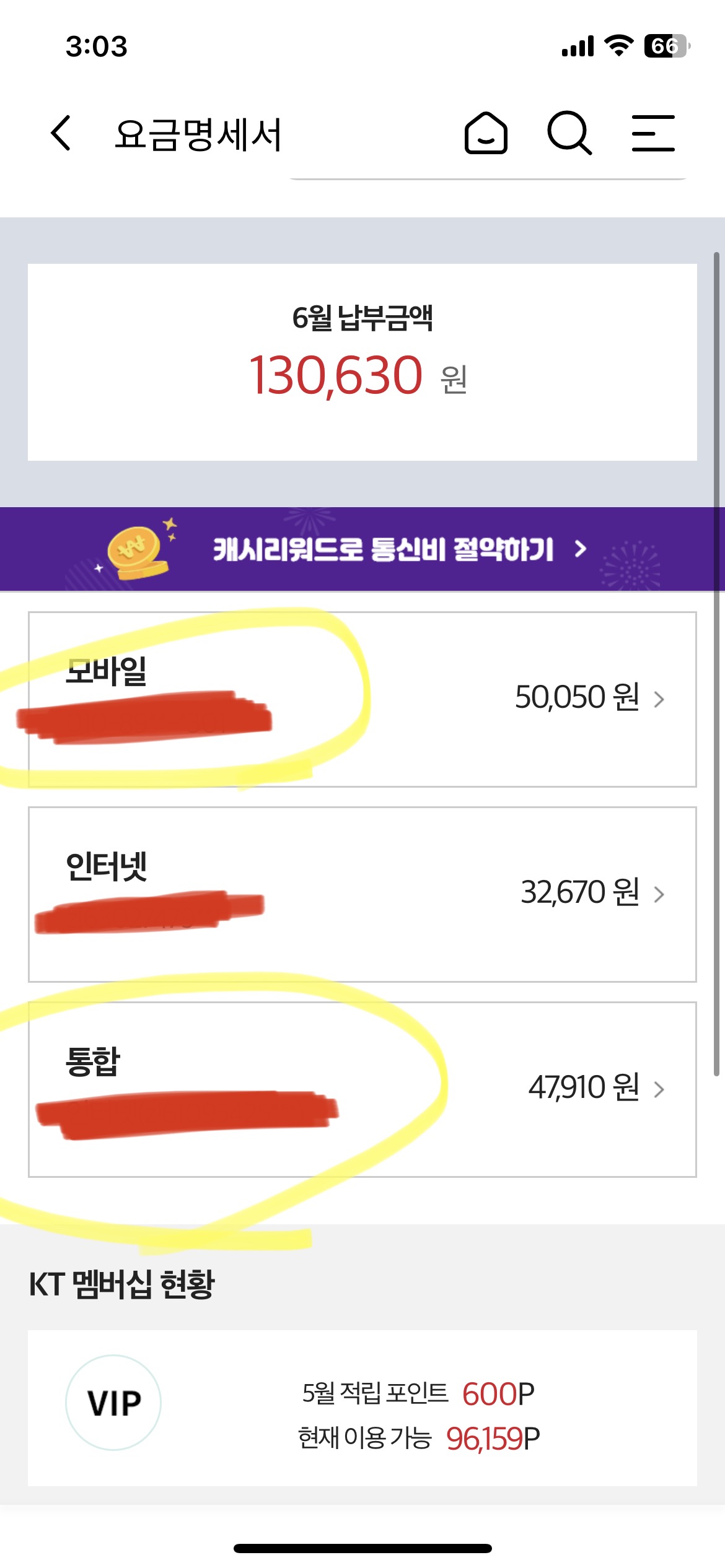Screen dimensions: 725x1568
Task: Tap the VIP membership badge
Action: 113,1403
